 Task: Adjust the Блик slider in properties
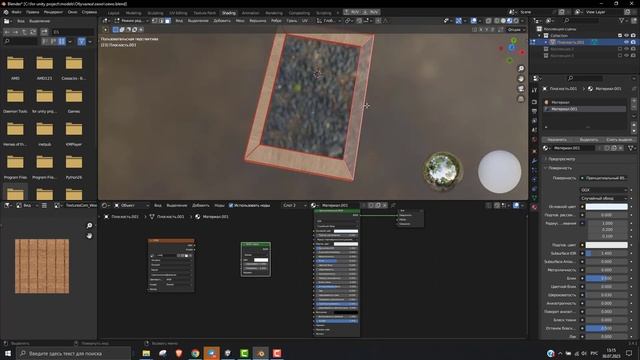[x=607, y=278]
